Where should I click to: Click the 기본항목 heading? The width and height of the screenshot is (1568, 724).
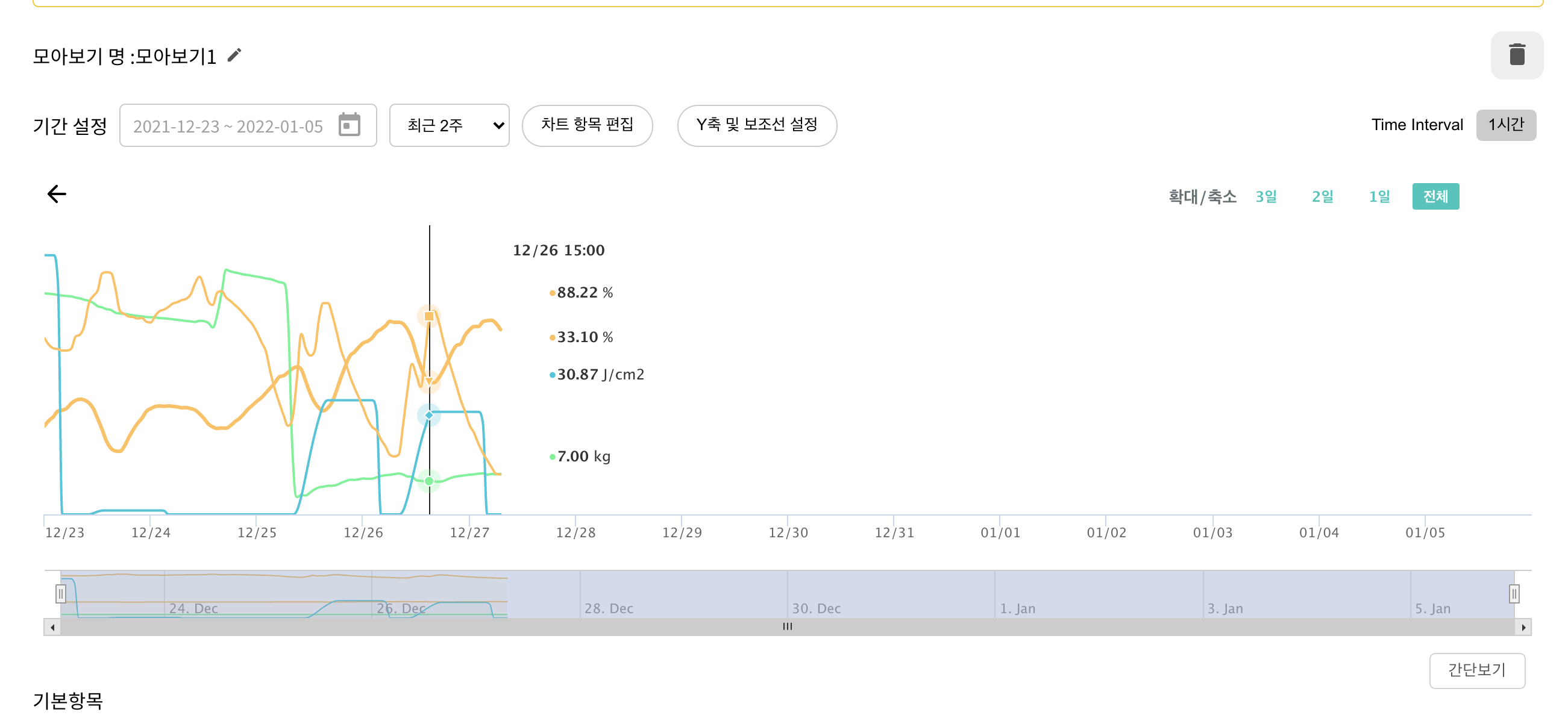[x=68, y=701]
